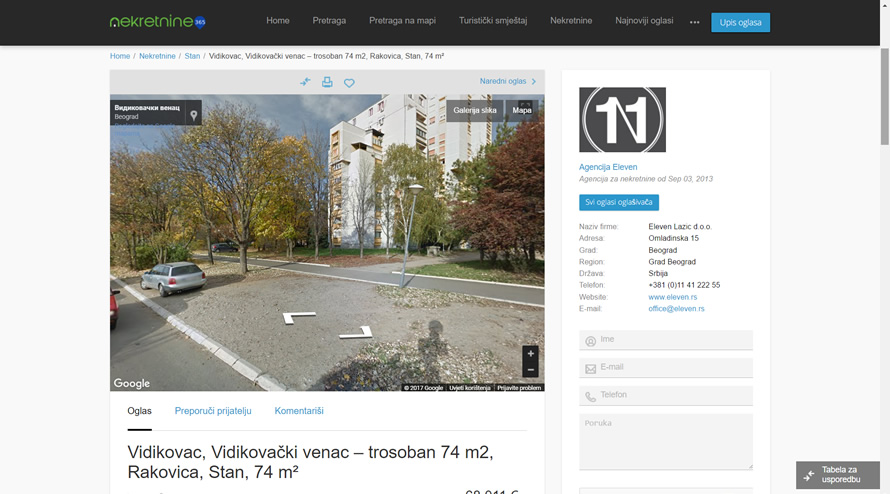
Task: Go to next listing via Naredni oglas
Action: point(508,82)
